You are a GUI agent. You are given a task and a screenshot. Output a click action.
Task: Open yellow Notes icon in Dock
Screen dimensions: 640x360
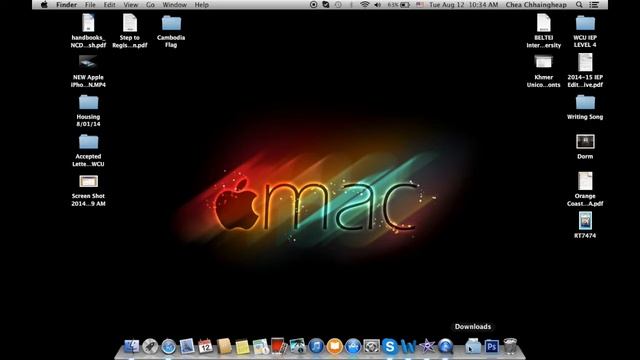click(242, 347)
